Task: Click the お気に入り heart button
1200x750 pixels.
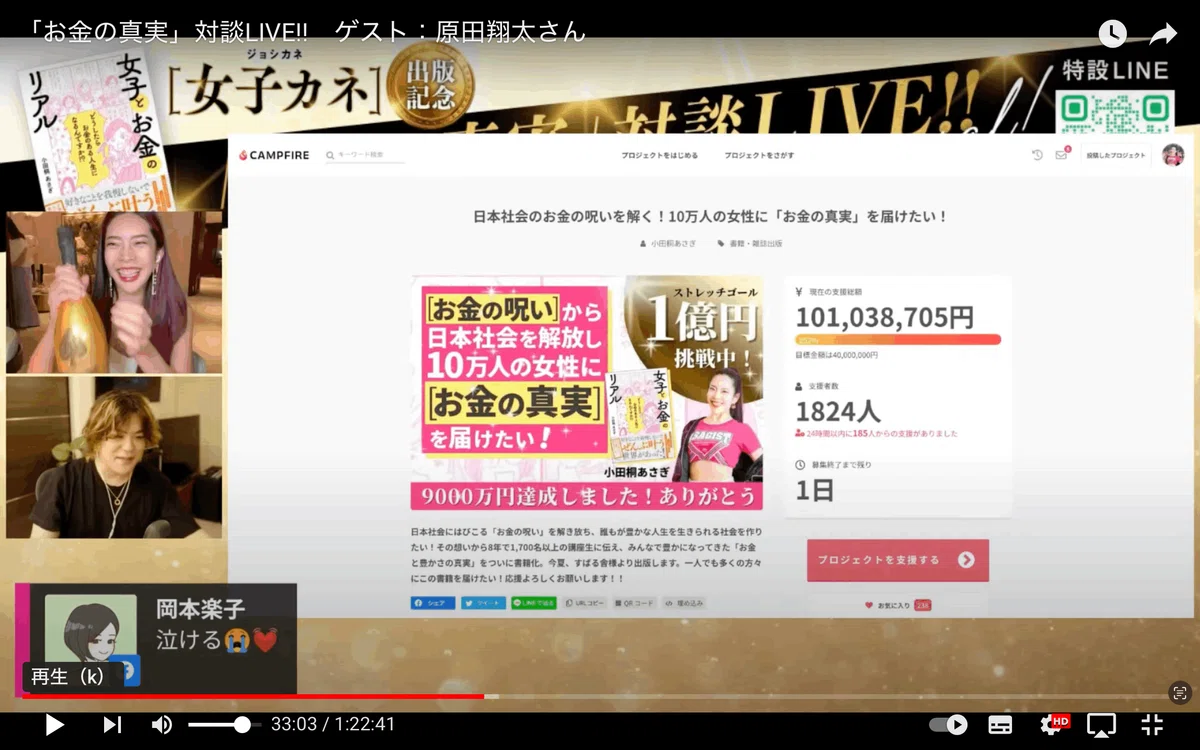Action: click(898, 605)
